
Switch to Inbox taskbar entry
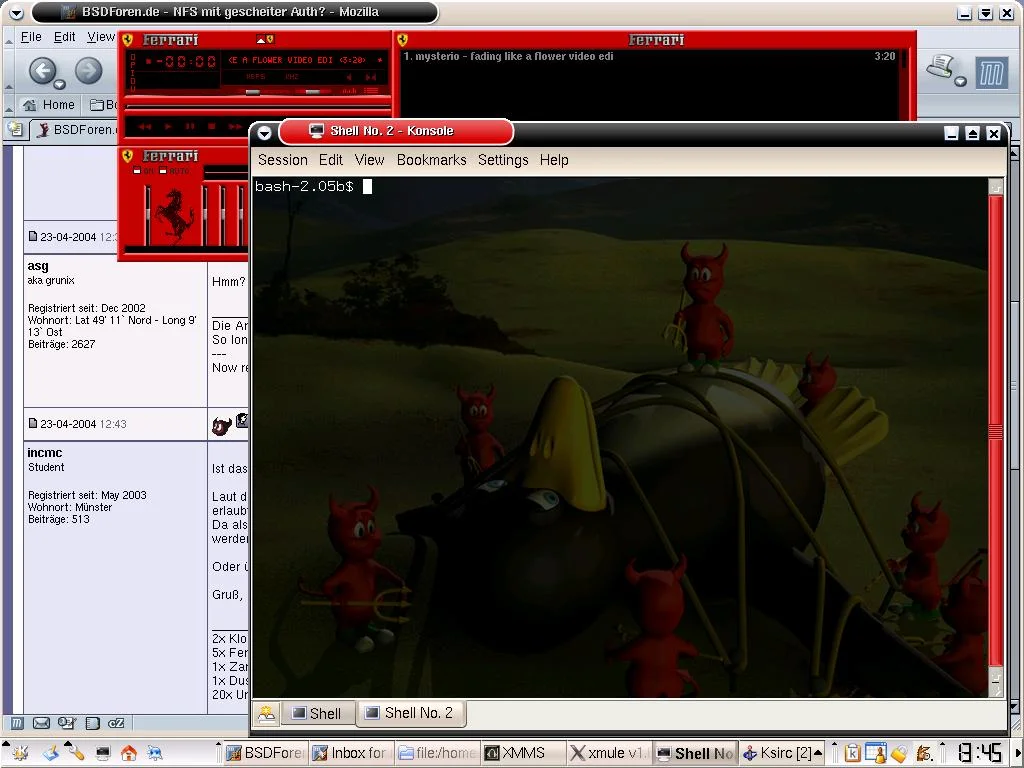(349, 753)
